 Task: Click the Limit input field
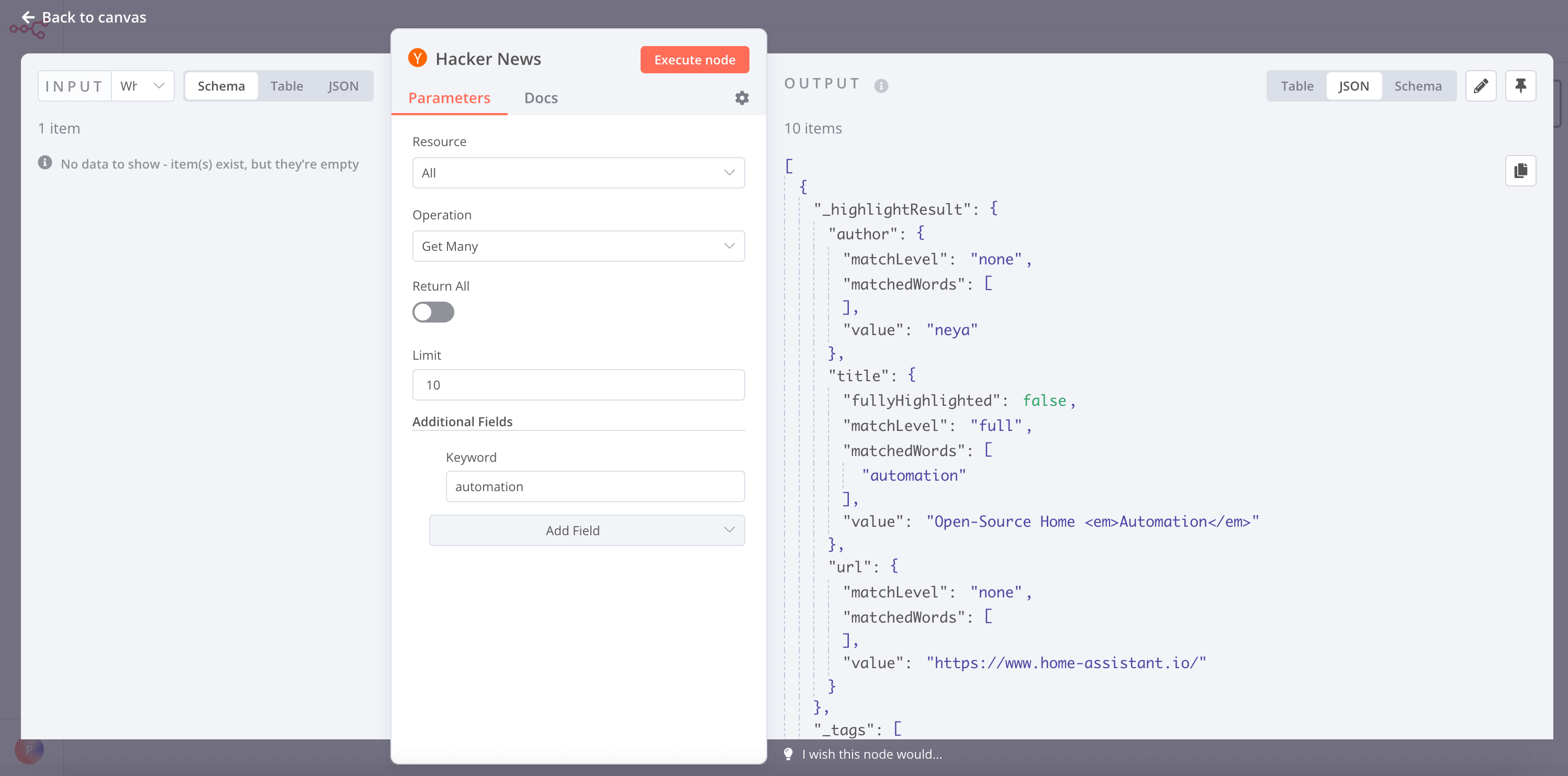point(578,384)
